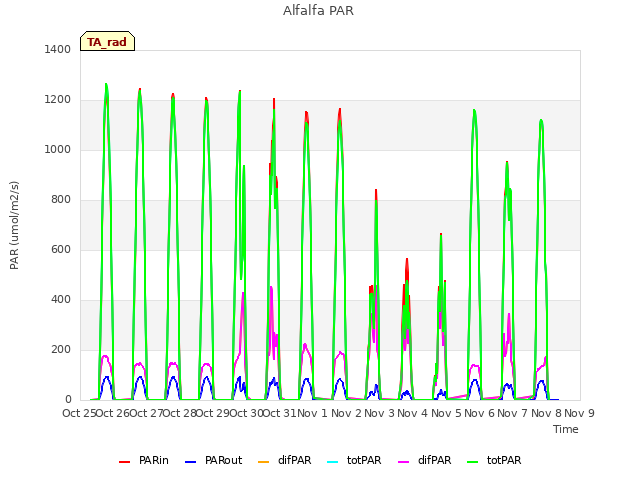Click the 600 y-axis tick label
The image size is (640, 480).
point(60,249)
